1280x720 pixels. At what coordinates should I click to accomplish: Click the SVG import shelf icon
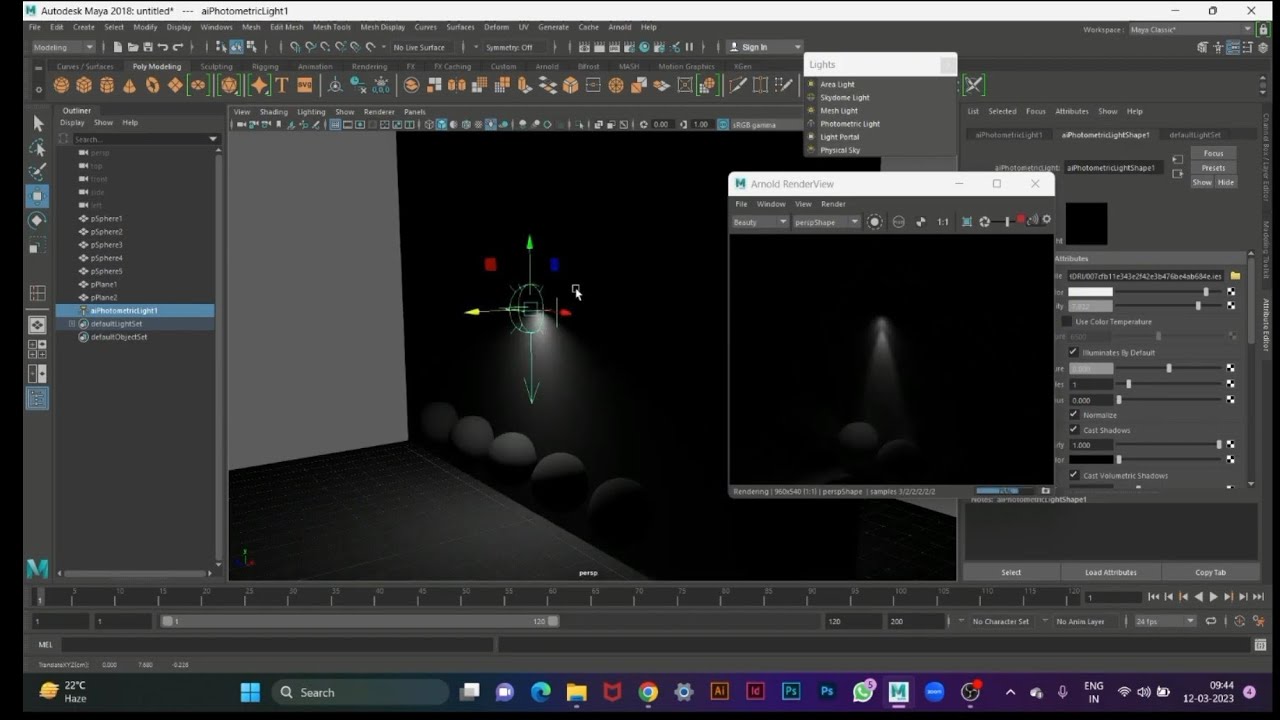point(304,86)
